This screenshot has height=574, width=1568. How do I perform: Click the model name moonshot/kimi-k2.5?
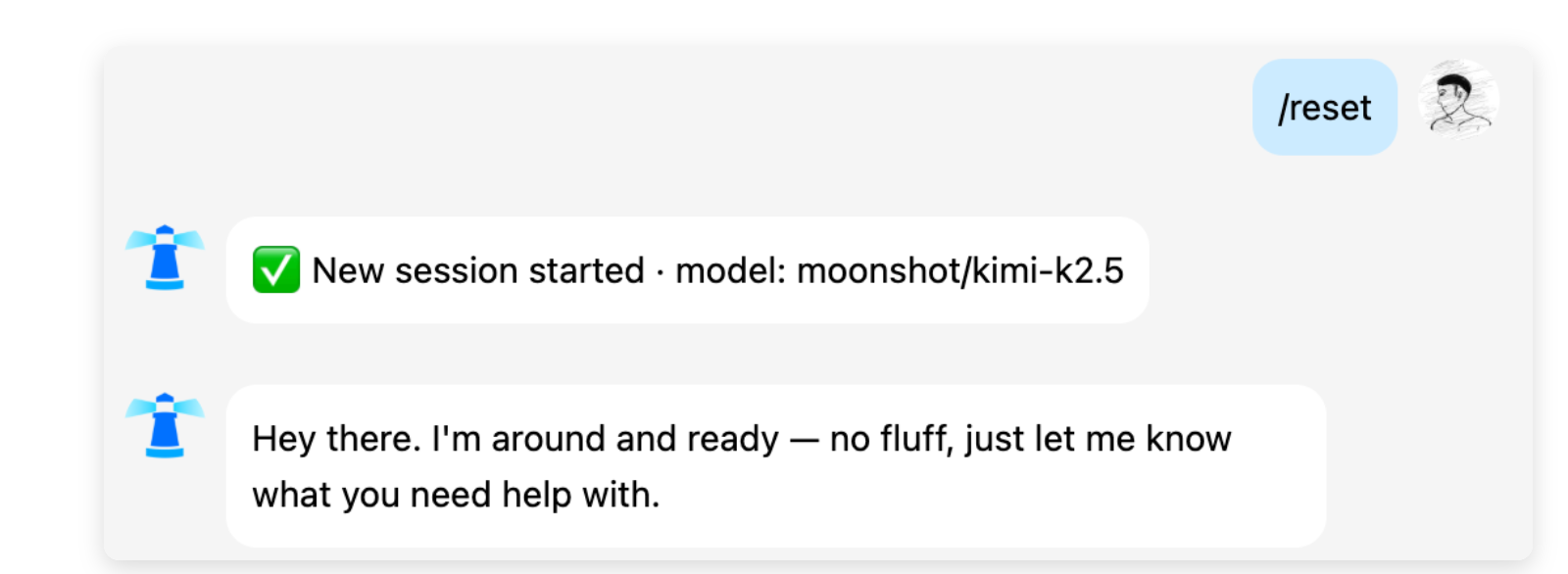coord(959,270)
